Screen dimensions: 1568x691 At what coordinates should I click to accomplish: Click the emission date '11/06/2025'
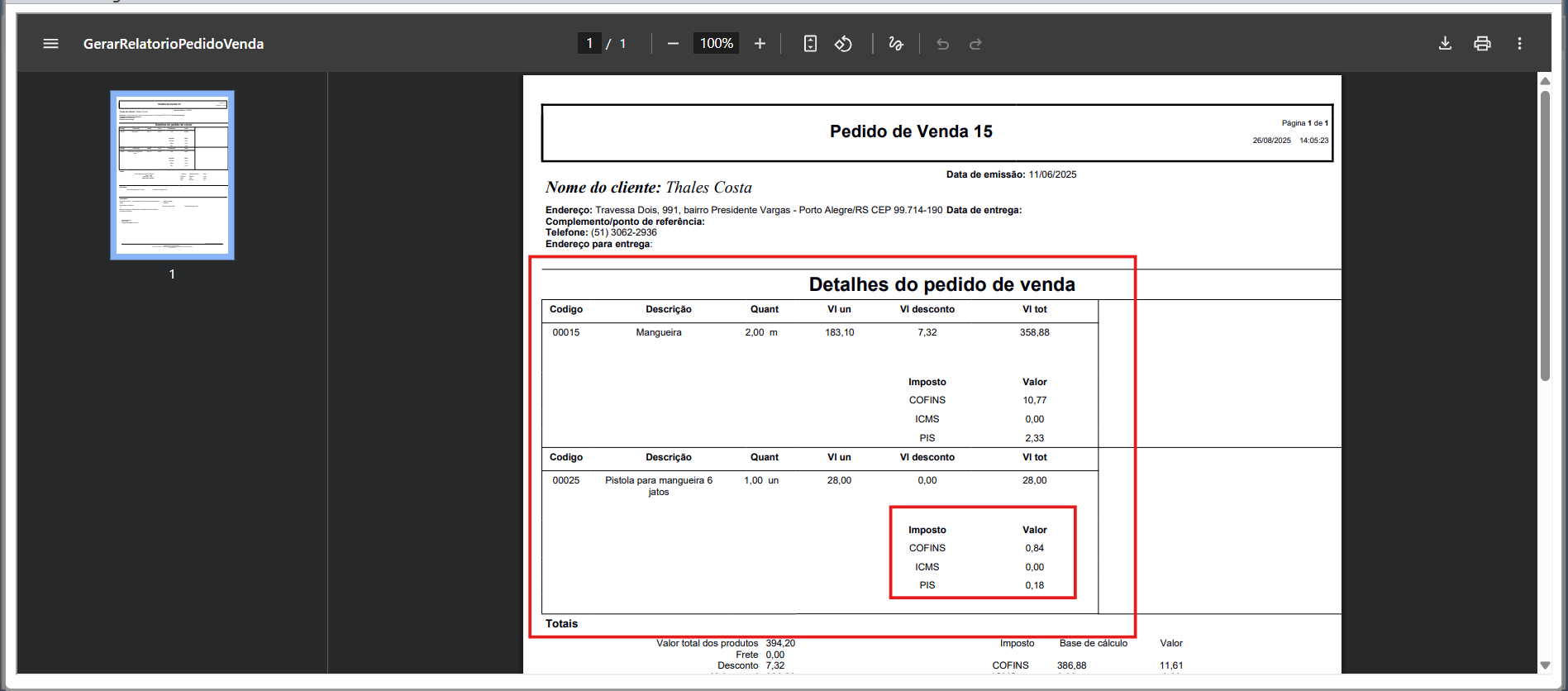click(x=1052, y=174)
